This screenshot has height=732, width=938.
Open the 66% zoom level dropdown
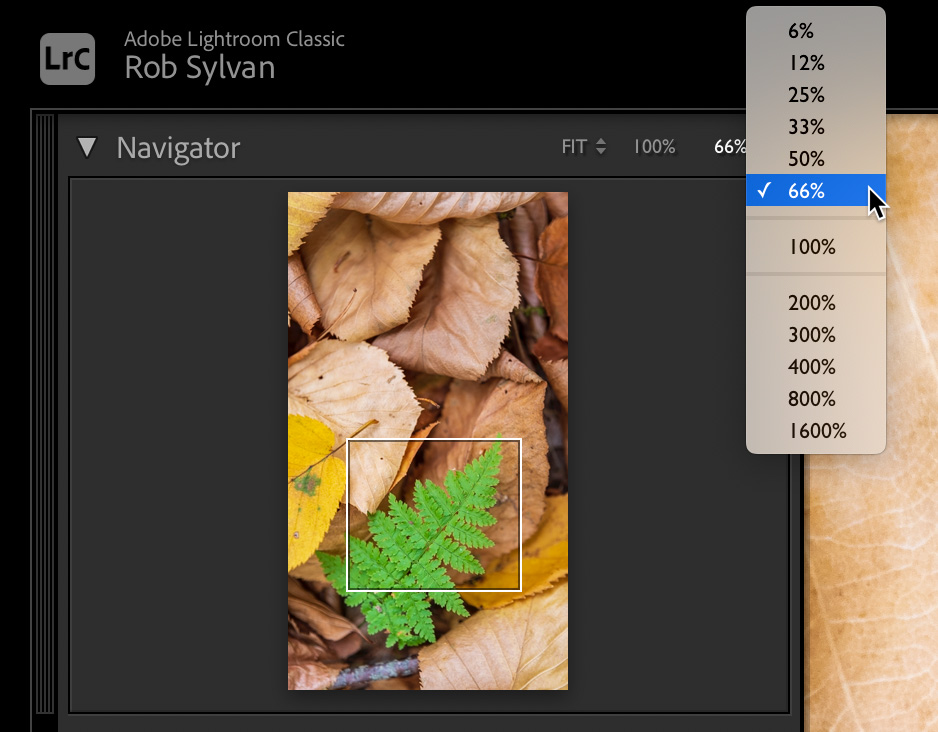click(x=730, y=147)
